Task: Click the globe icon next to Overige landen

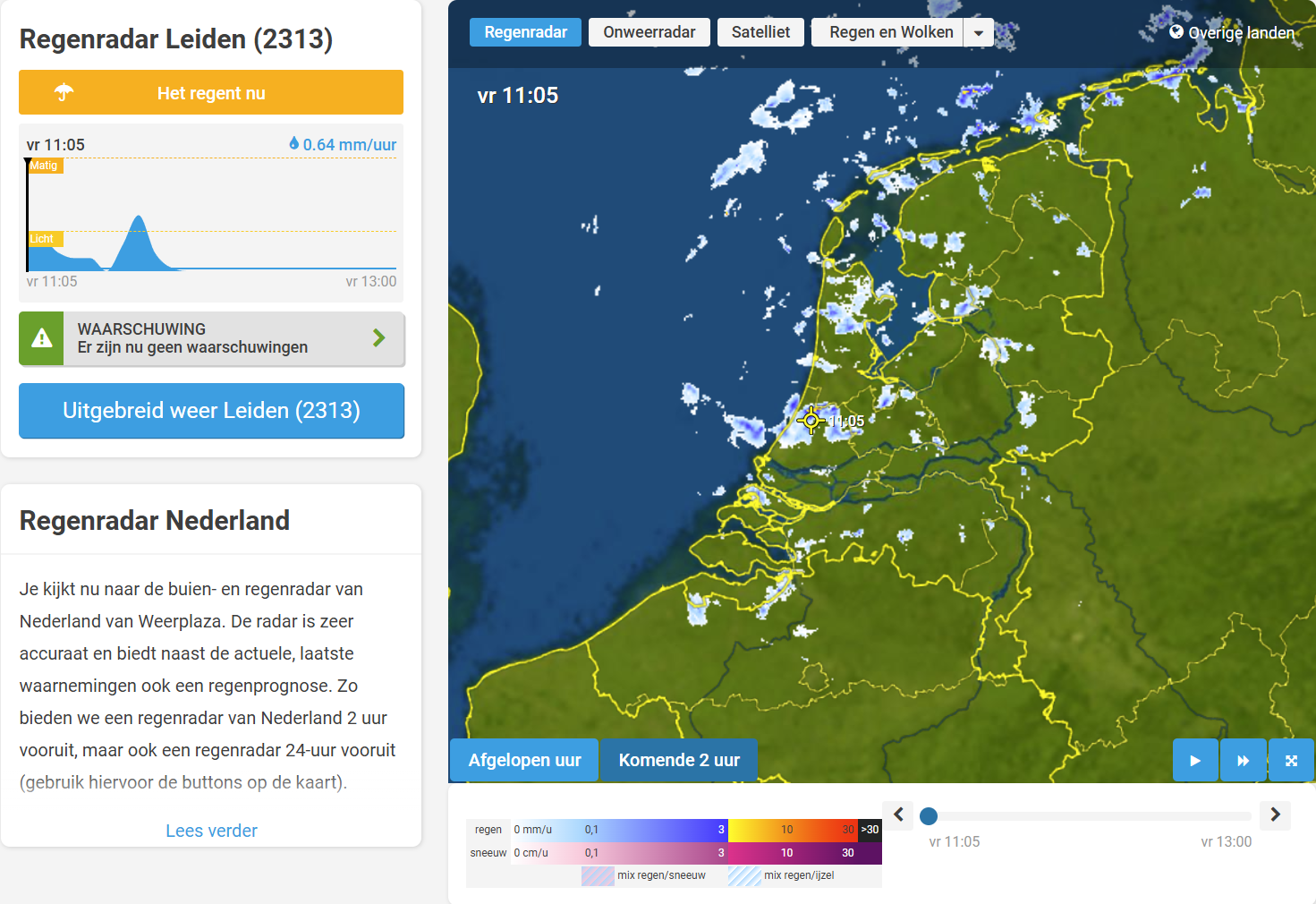Action: point(1176,32)
